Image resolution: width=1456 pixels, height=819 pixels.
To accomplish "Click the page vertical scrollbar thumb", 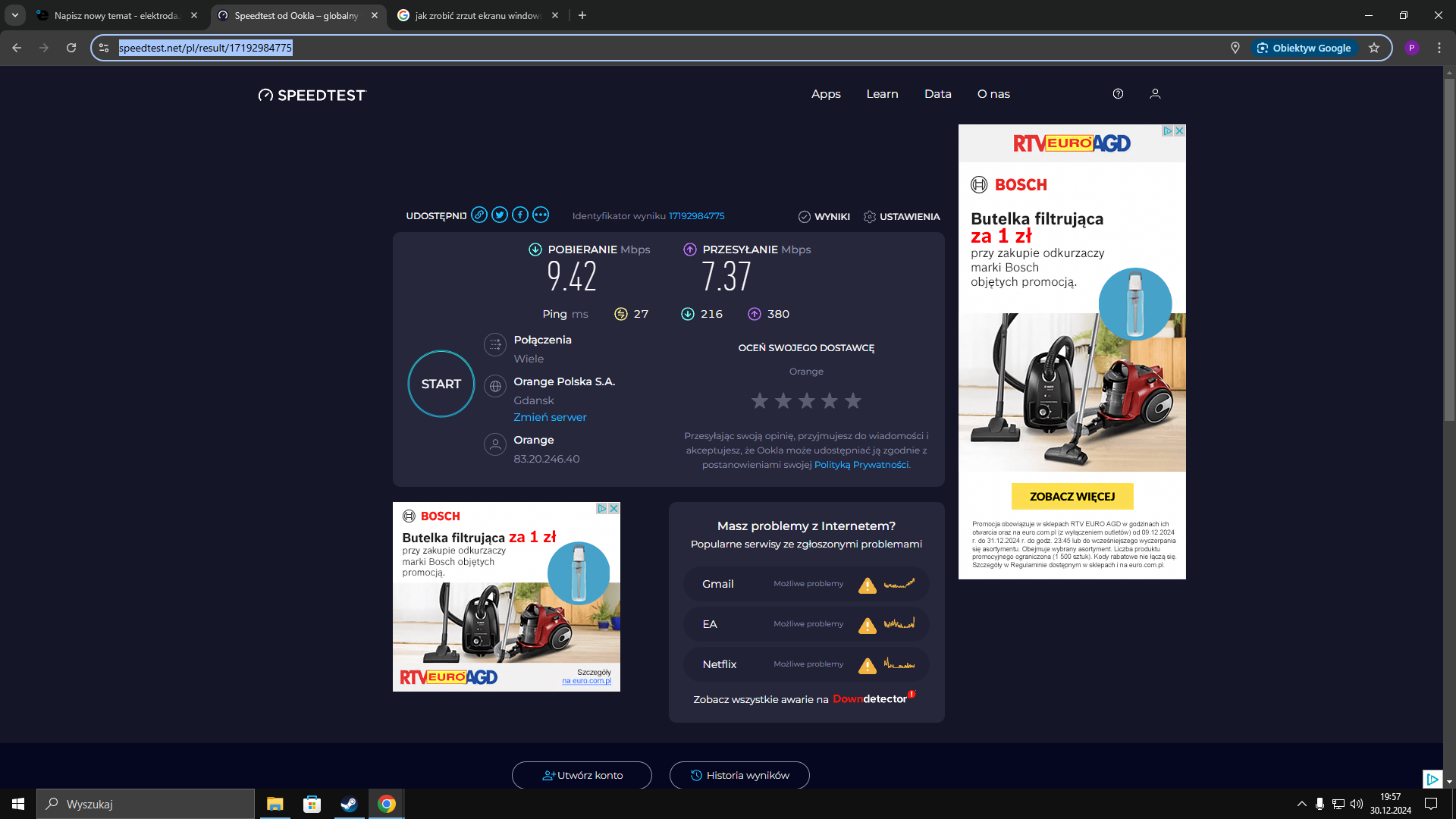I will point(1449,250).
